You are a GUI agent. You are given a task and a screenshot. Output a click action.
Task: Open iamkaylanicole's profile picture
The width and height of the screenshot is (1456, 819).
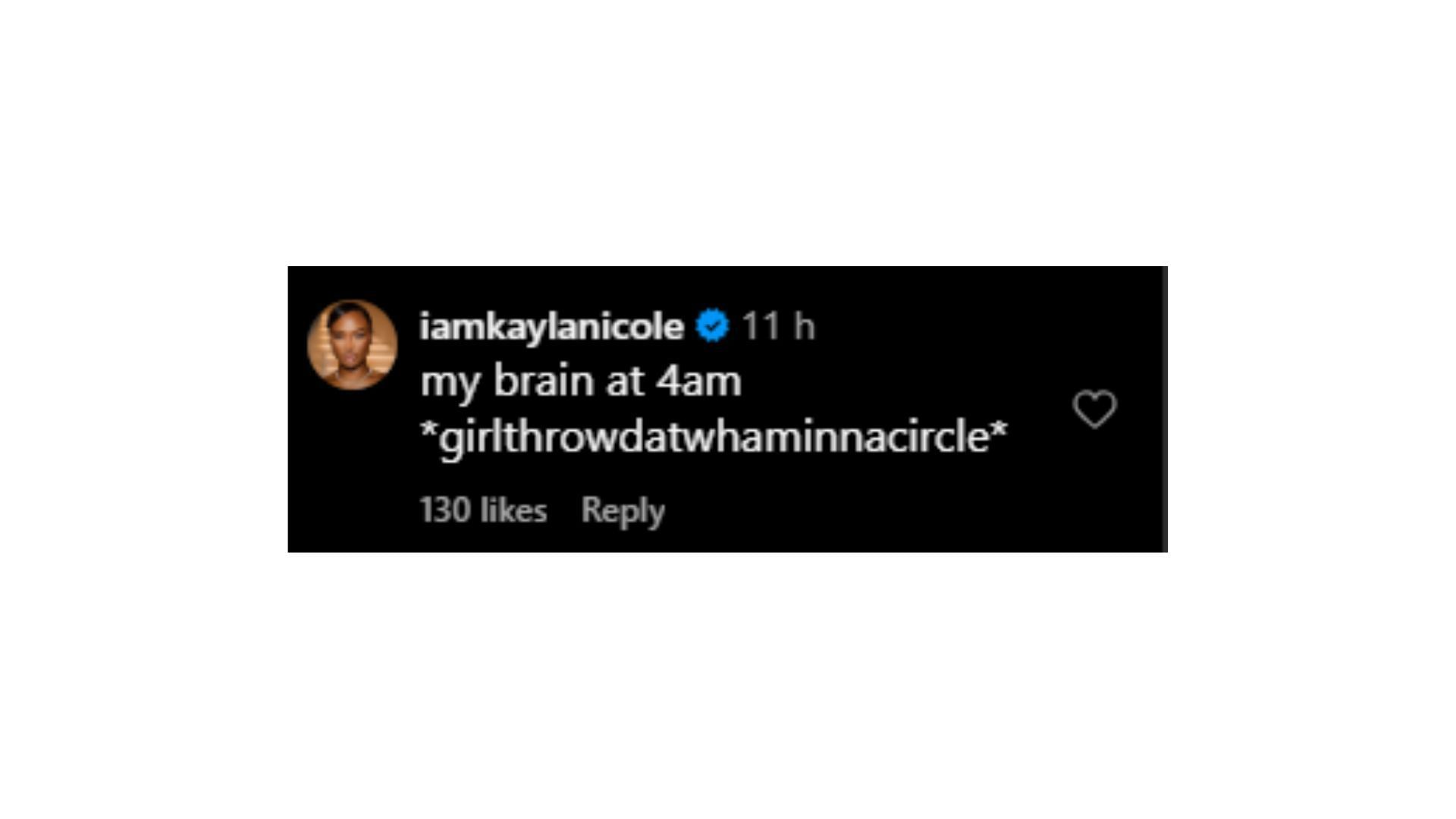click(353, 345)
